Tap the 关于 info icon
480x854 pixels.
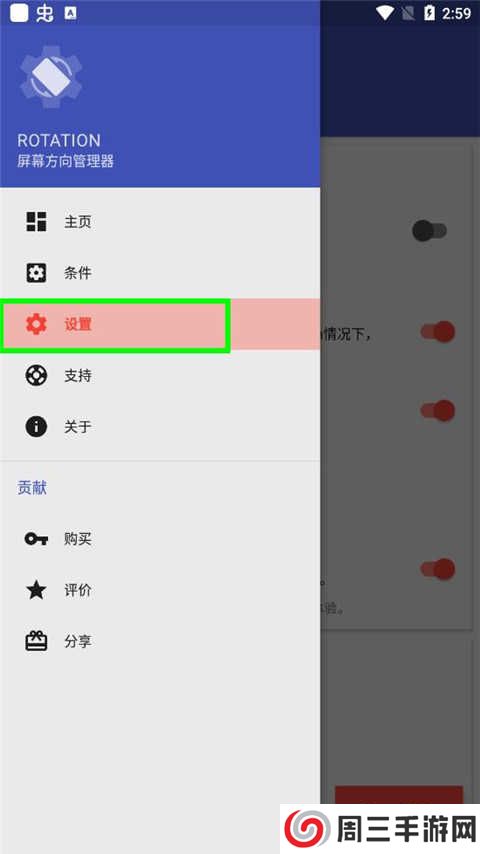(37, 426)
